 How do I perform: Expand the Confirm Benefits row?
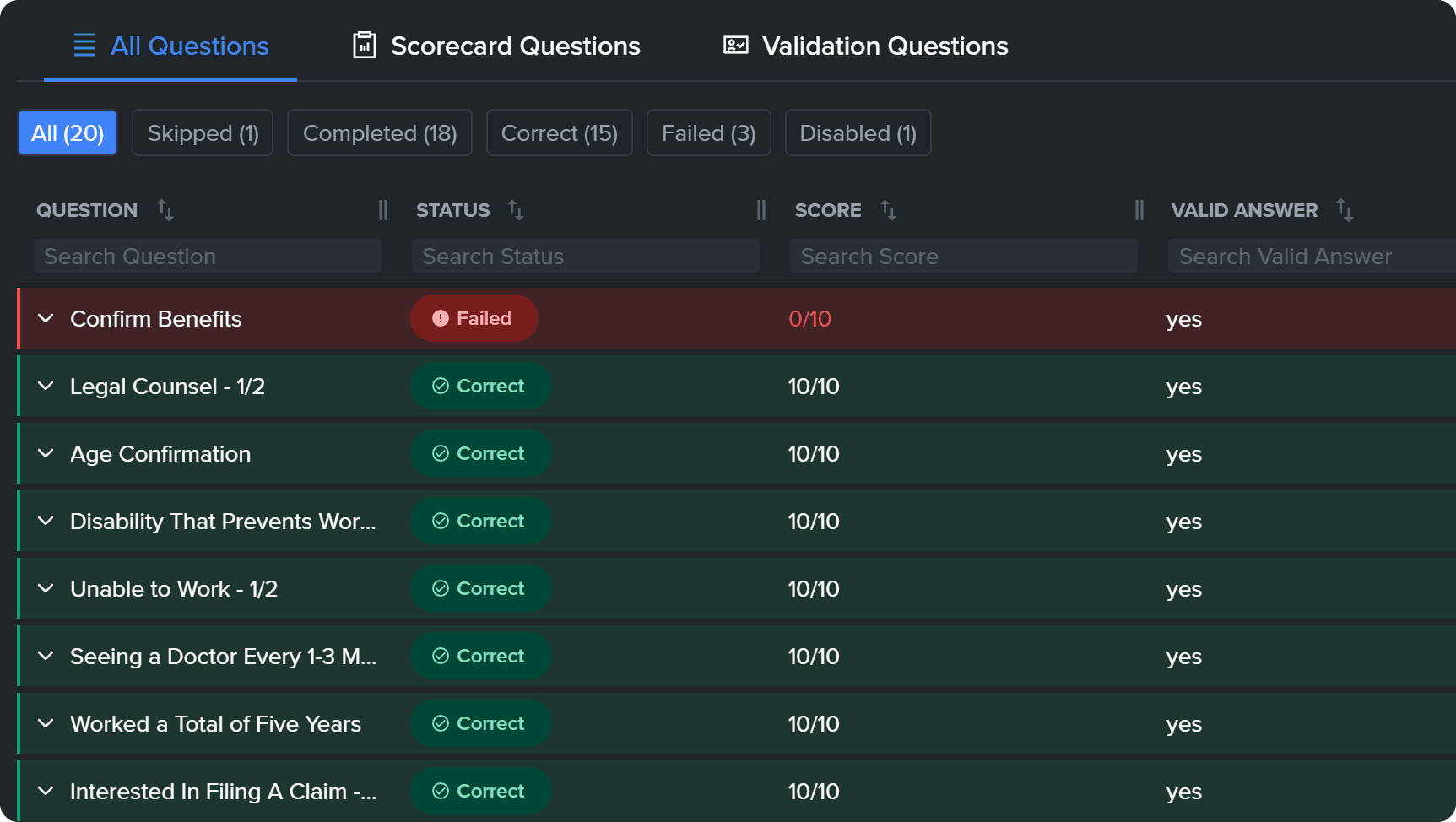coord(46,318)
